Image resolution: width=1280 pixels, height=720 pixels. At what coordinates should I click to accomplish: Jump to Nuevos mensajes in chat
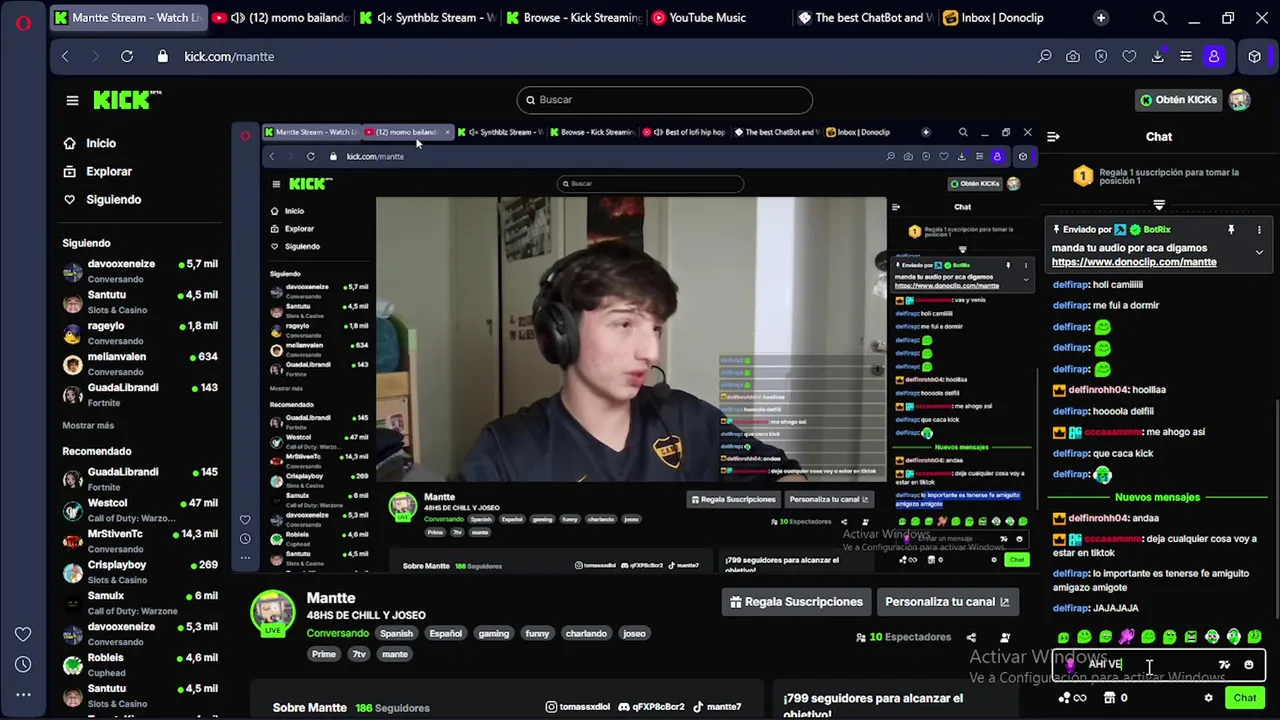coord(1157,497)
